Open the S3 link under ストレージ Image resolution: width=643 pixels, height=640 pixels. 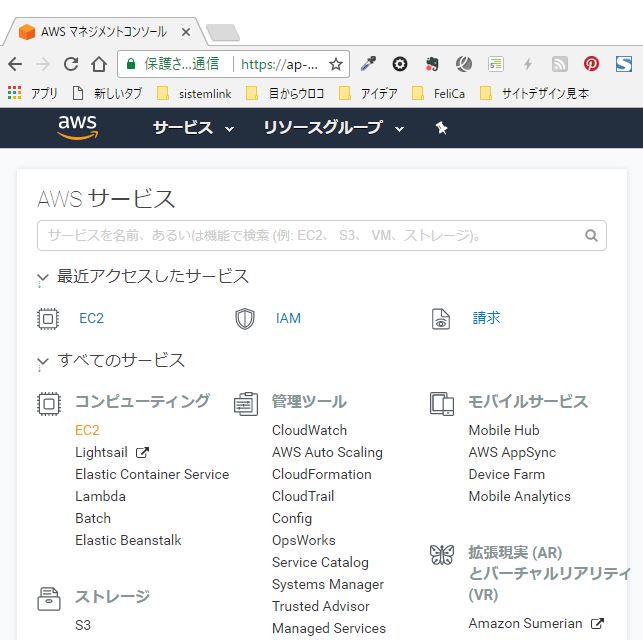coord(83,625)
